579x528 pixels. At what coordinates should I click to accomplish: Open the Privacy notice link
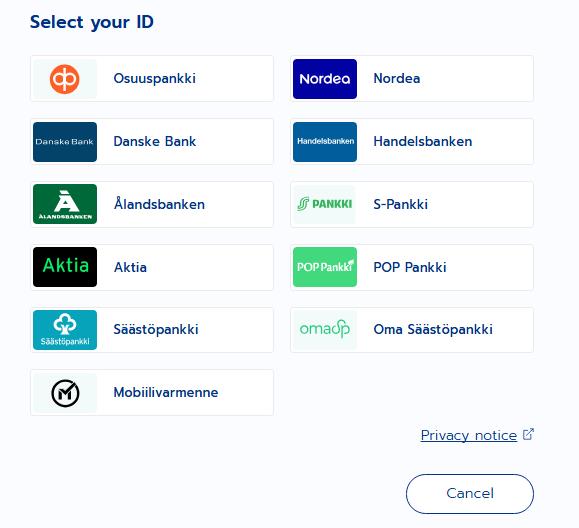pos(469,435)
